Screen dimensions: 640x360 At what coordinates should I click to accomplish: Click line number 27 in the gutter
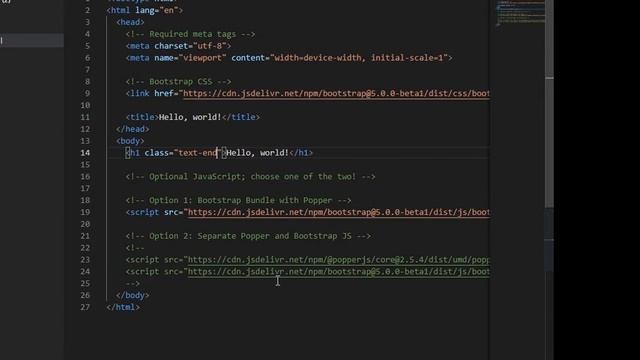[85, 307]
